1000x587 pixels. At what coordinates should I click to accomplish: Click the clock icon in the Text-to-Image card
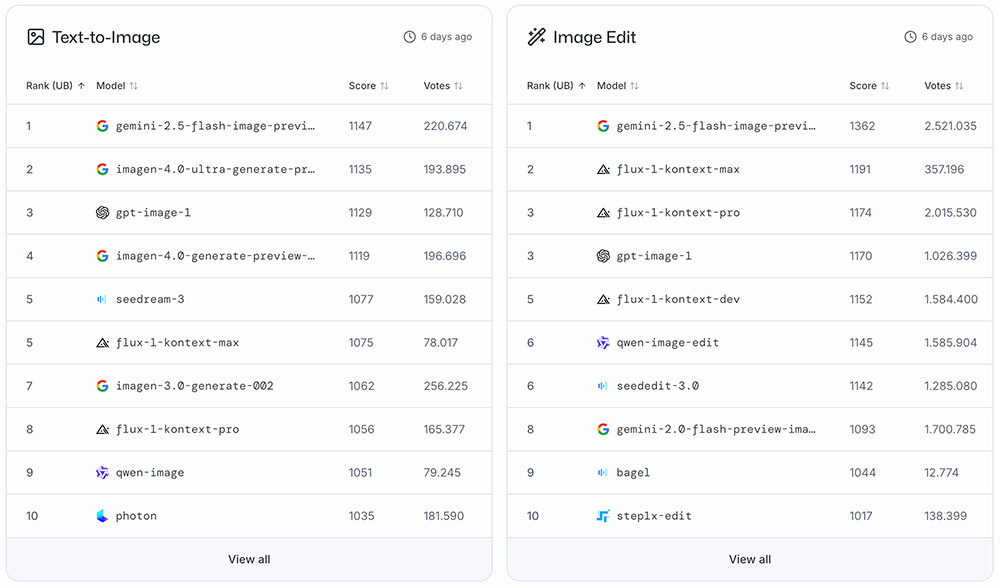409,37
